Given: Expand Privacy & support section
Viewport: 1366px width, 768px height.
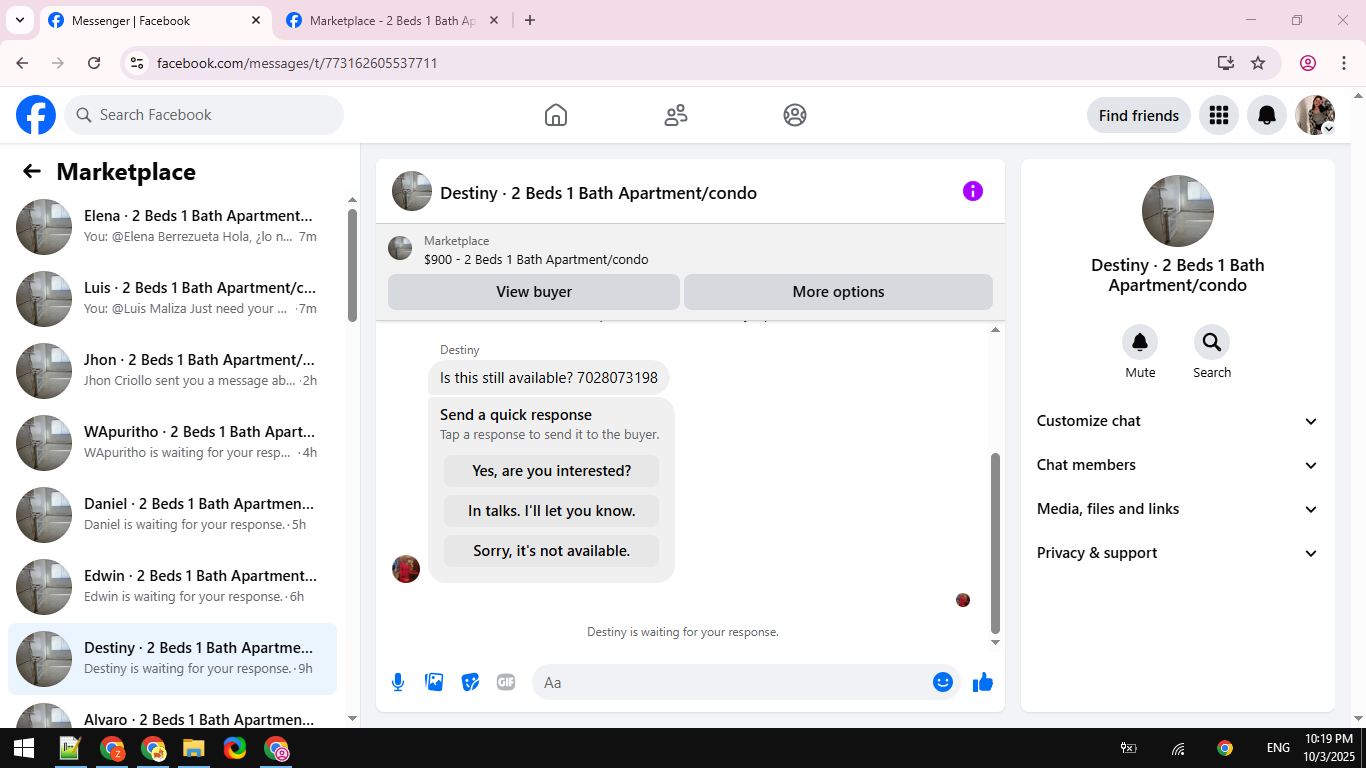Looking at the screenshot, I should pyautogui.click(x=1177, y=553).
